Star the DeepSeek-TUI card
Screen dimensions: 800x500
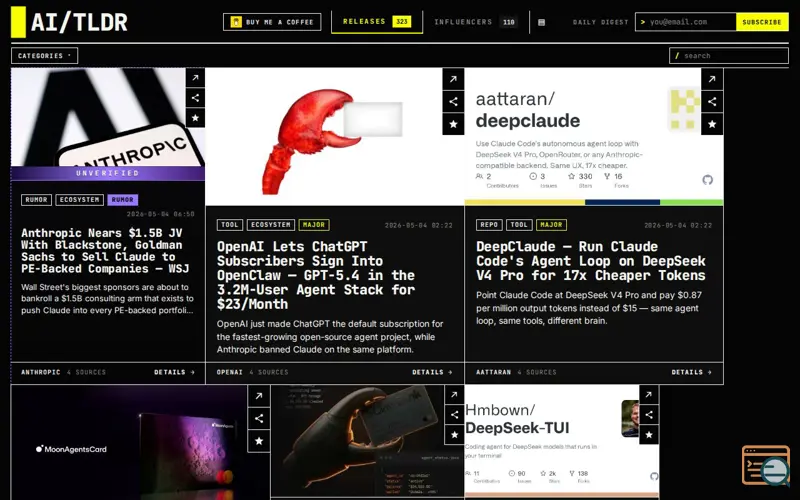point(648,435)
